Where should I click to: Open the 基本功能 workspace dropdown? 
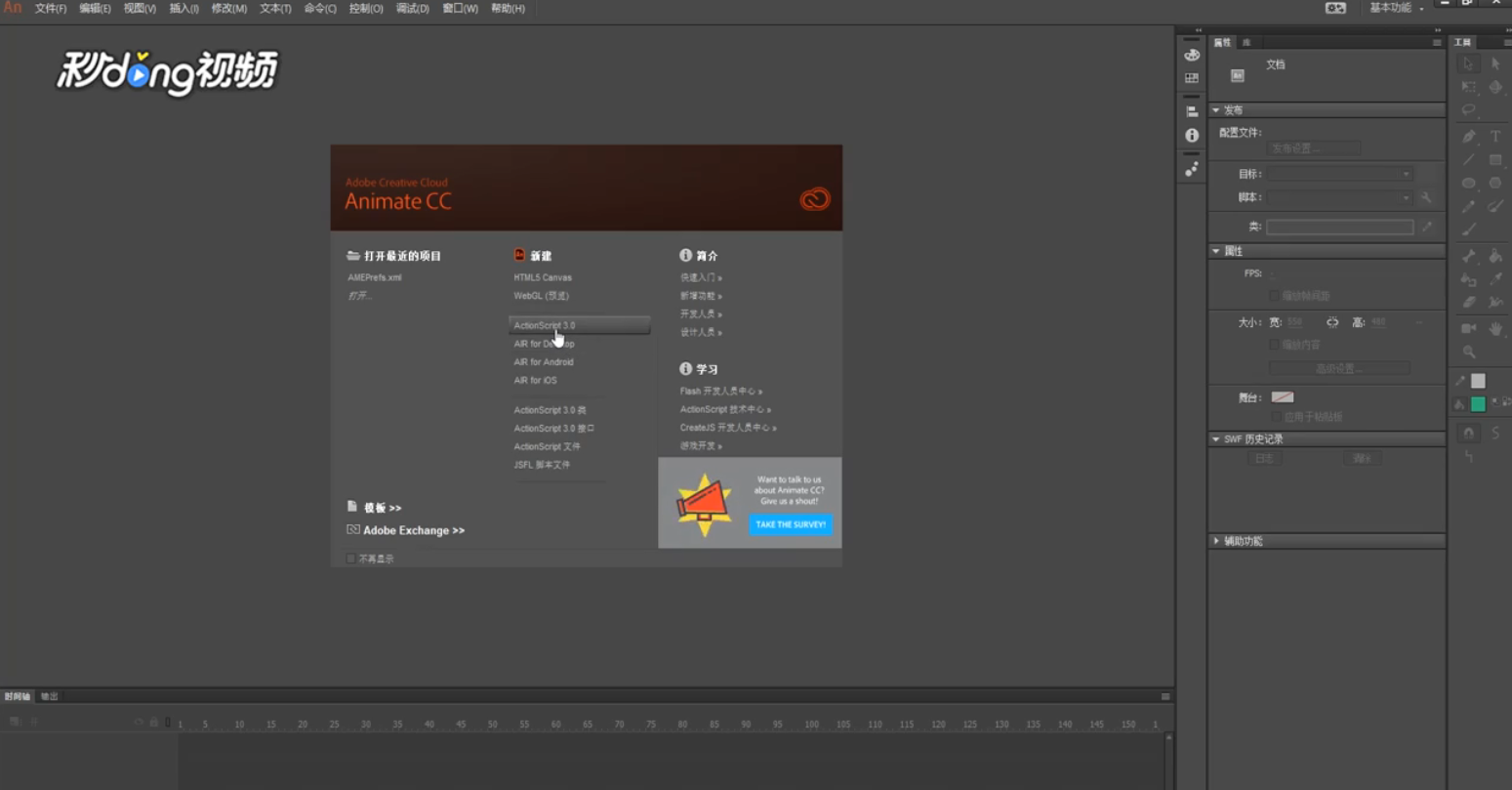pyautogui.click(x=1396, y=8)
